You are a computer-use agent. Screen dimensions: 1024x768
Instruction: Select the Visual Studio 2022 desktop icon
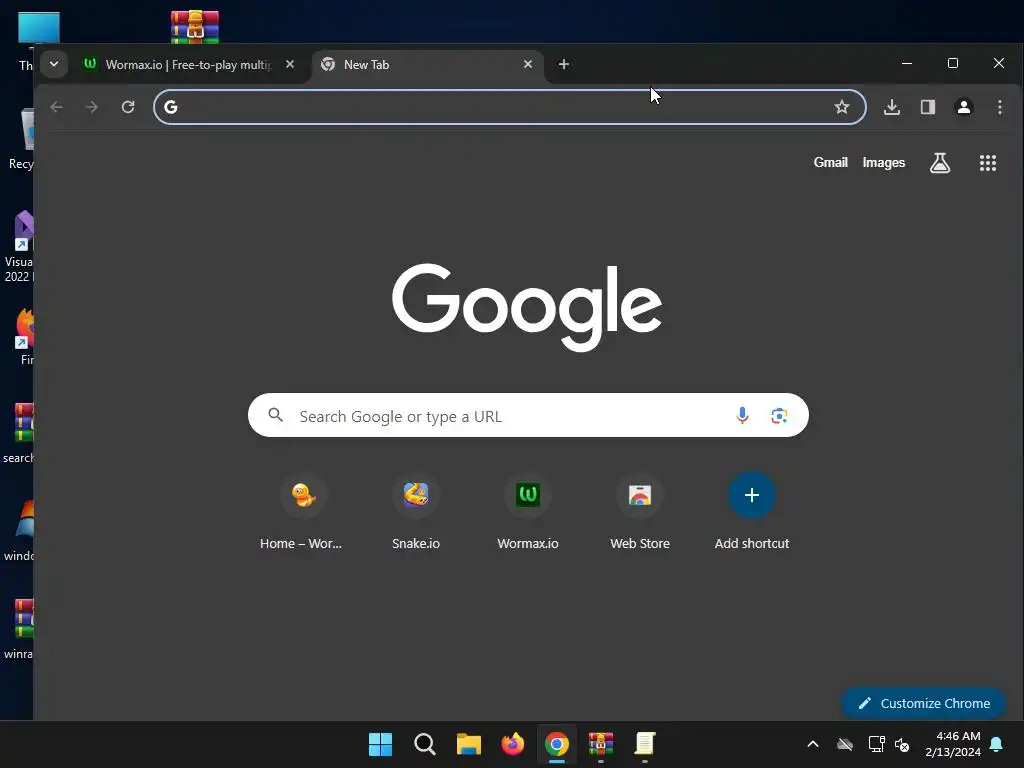pyautogui.click(x=19, y=247)
